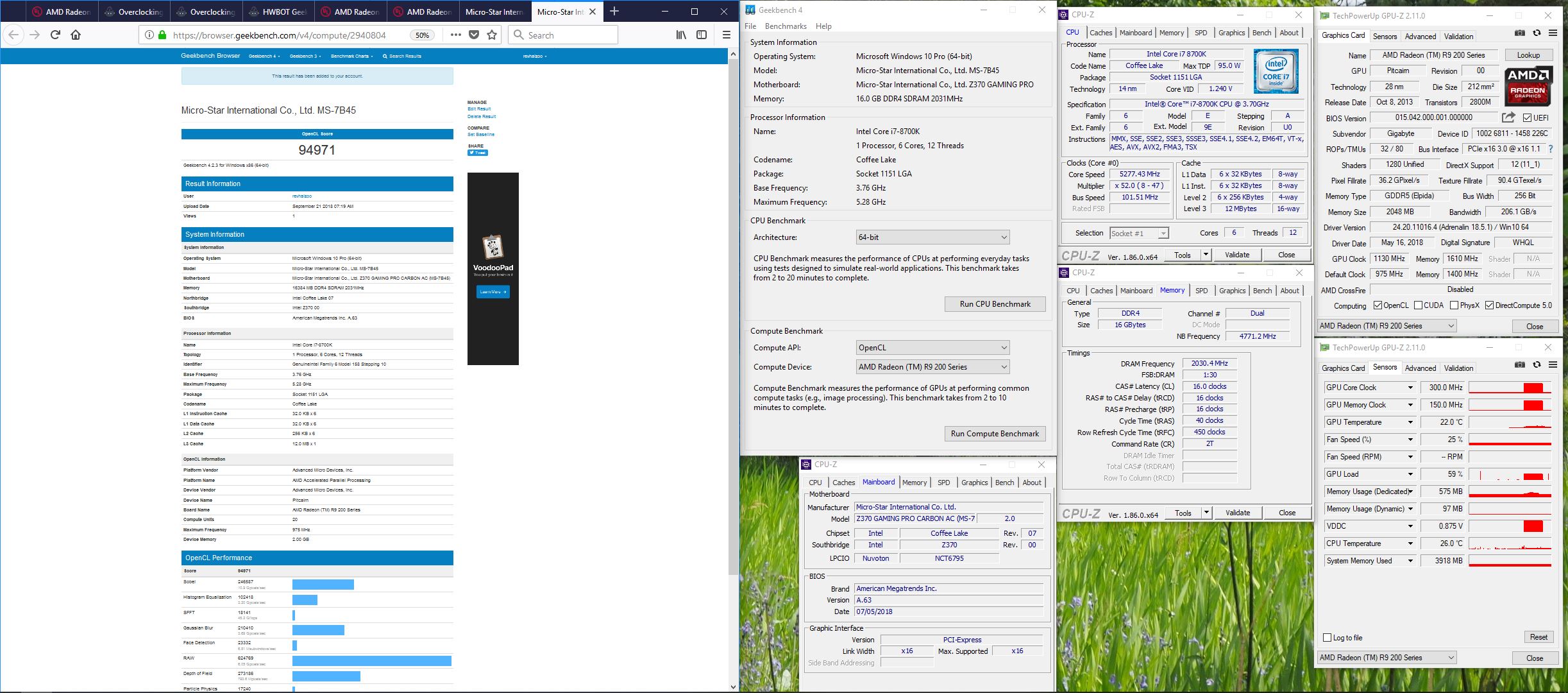Image resolution: width=1568 pixels, height=693 pixels.
Task: Go back using Firefox back arrow
Action: 14,35
